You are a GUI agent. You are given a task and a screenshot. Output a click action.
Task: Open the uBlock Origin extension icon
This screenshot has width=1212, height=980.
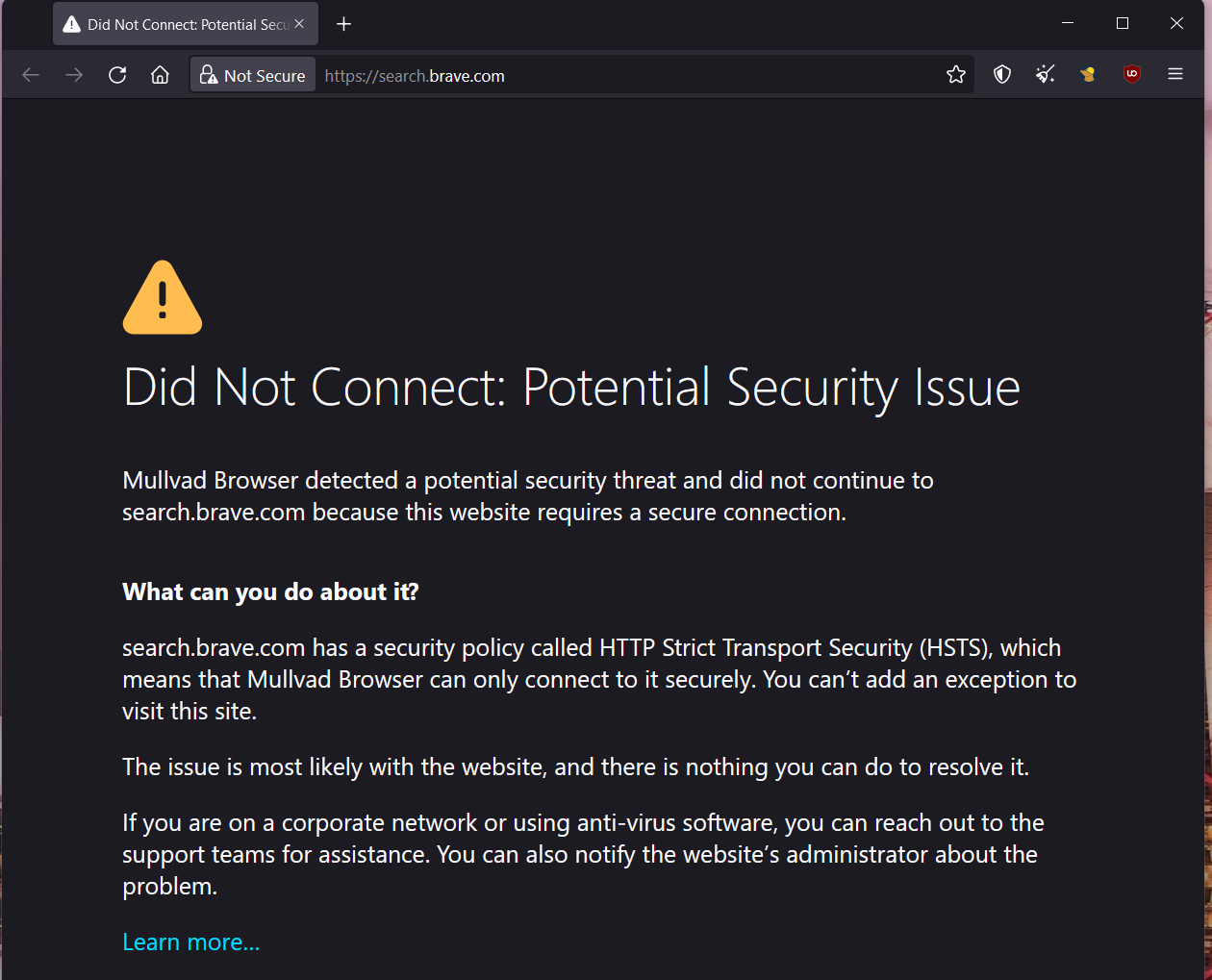pos(1132,75)
